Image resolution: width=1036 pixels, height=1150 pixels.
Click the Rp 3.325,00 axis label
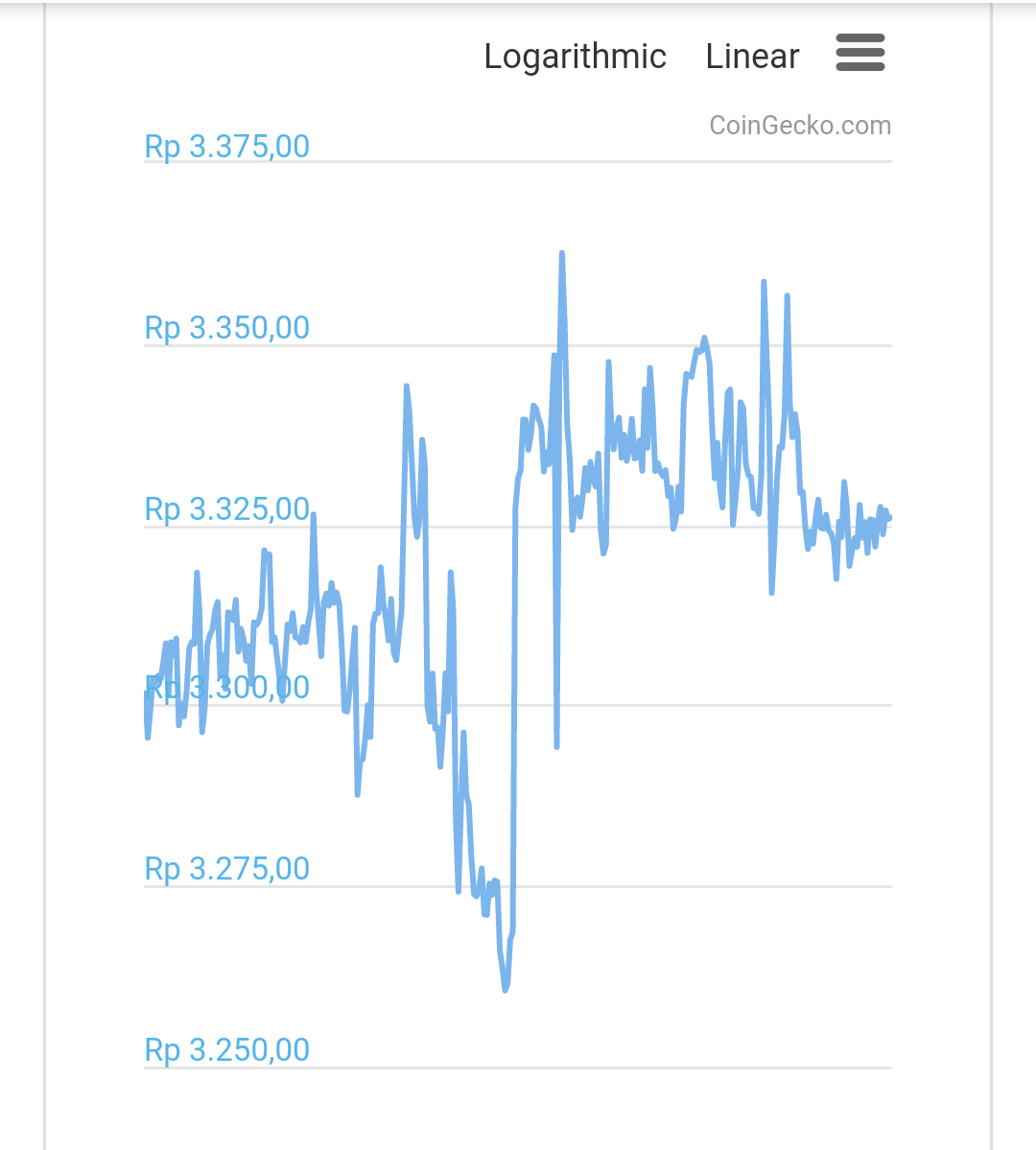(227, 509)
